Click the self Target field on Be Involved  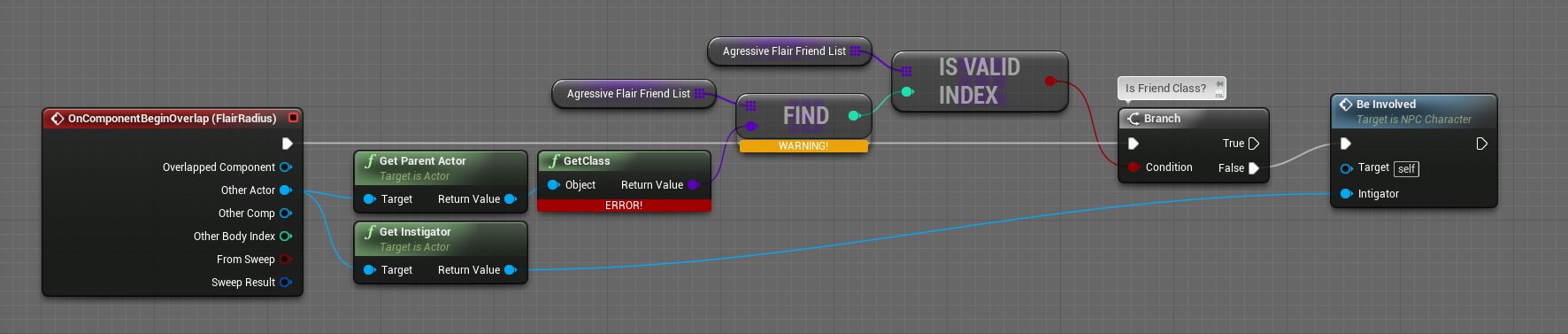point(1406,168)
